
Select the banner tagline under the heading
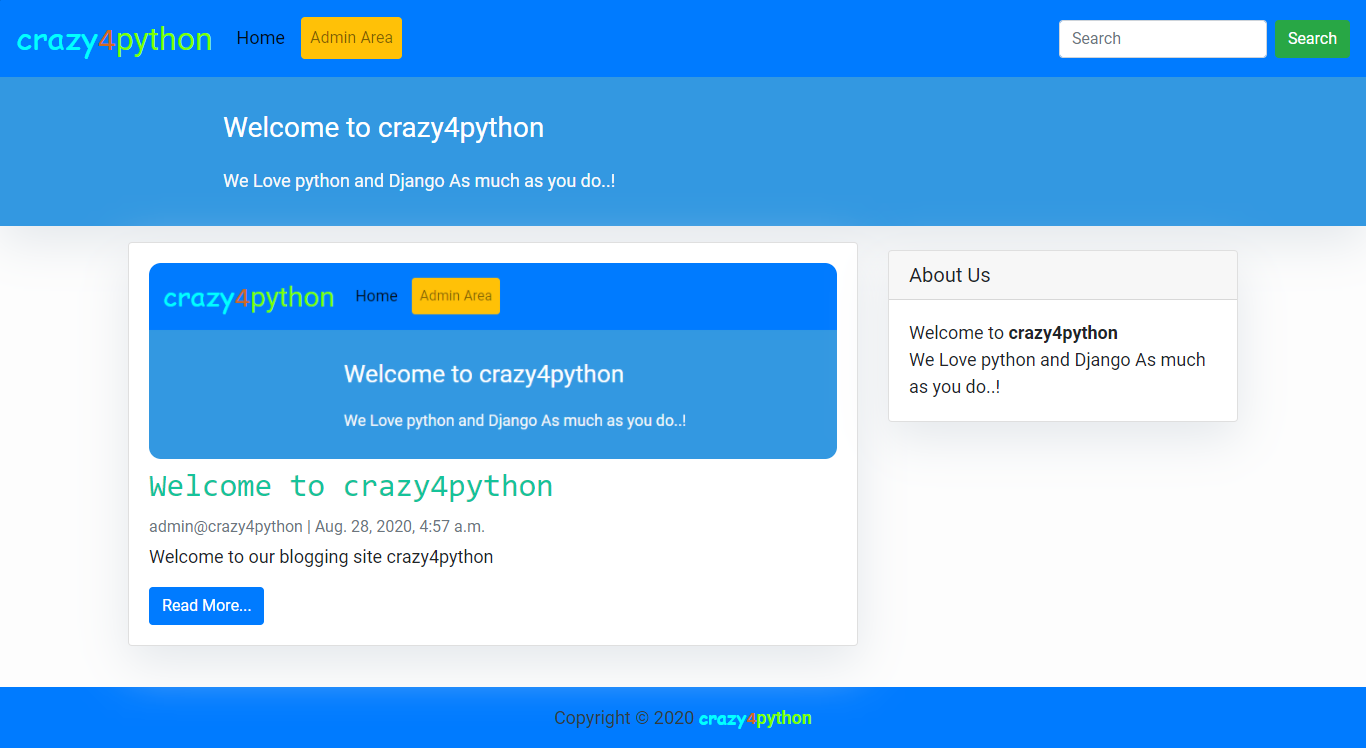pos(418,181)
